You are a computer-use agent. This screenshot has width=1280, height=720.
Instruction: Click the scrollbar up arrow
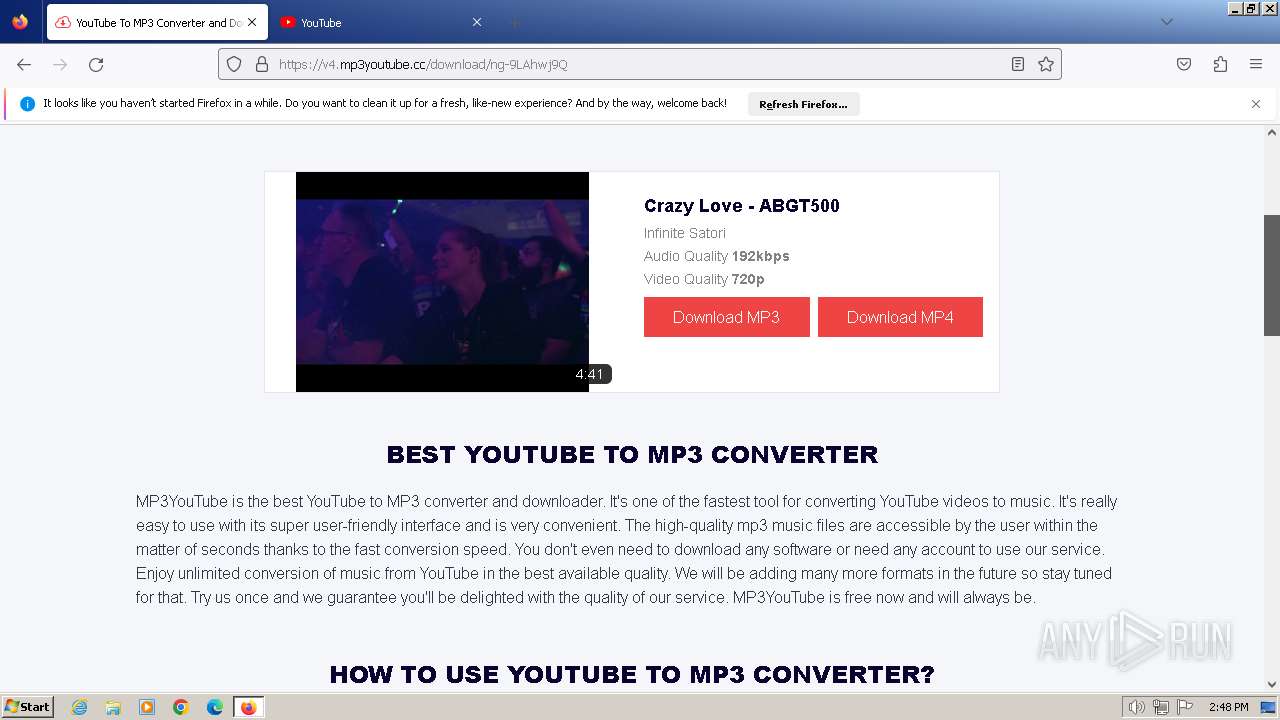[1272, 132]
